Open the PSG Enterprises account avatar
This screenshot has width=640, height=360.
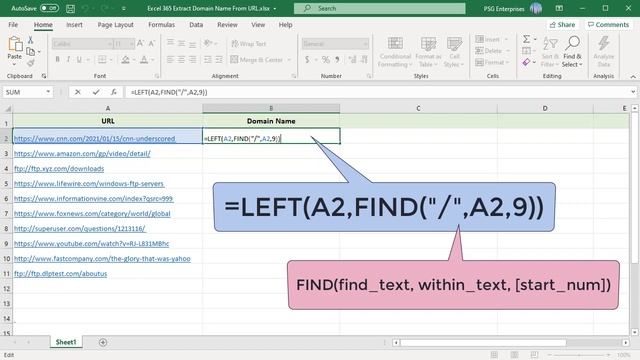click(536, 8)
